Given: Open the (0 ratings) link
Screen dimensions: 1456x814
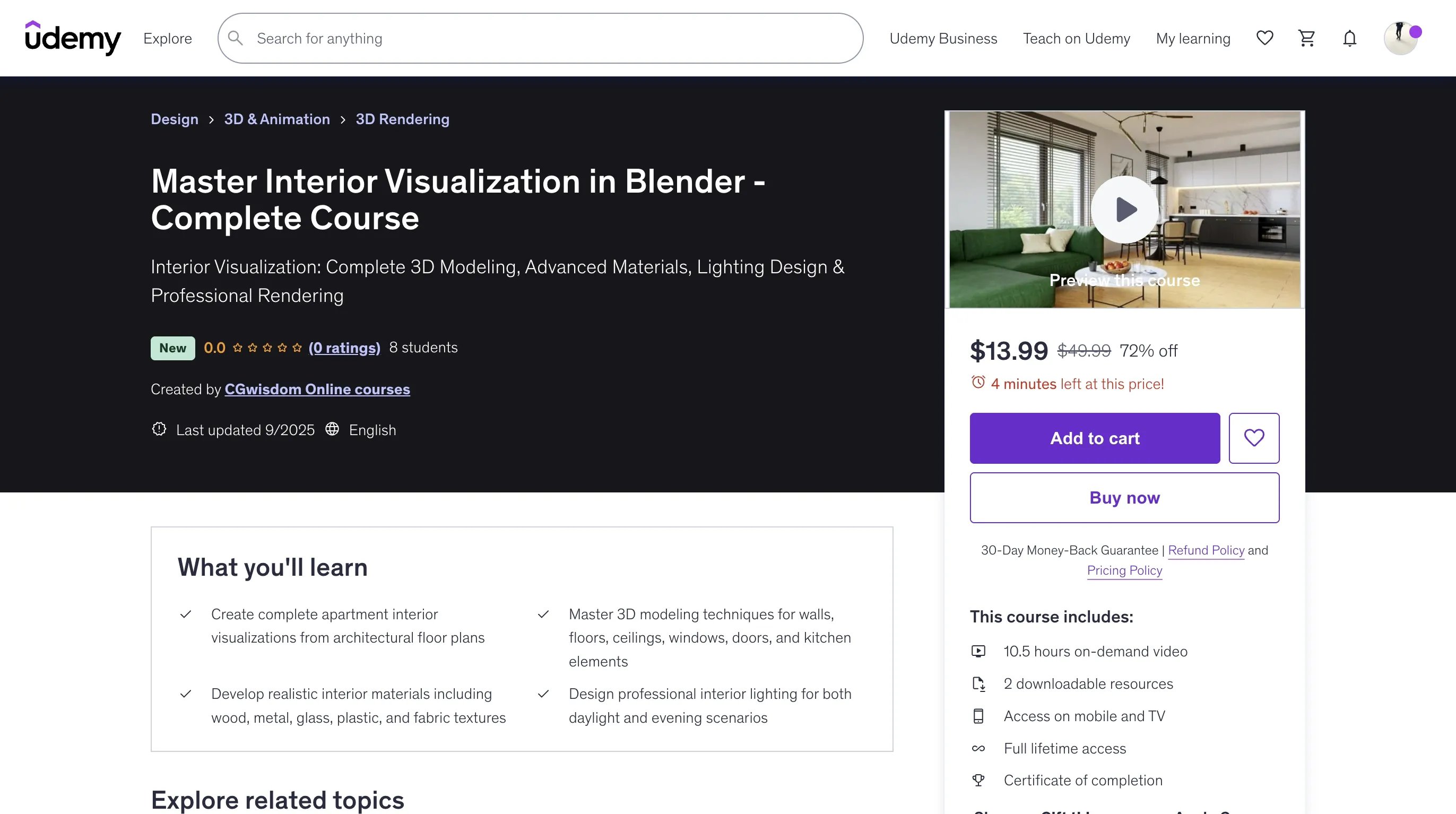Looking at the screenshot, I should (344, 348).
